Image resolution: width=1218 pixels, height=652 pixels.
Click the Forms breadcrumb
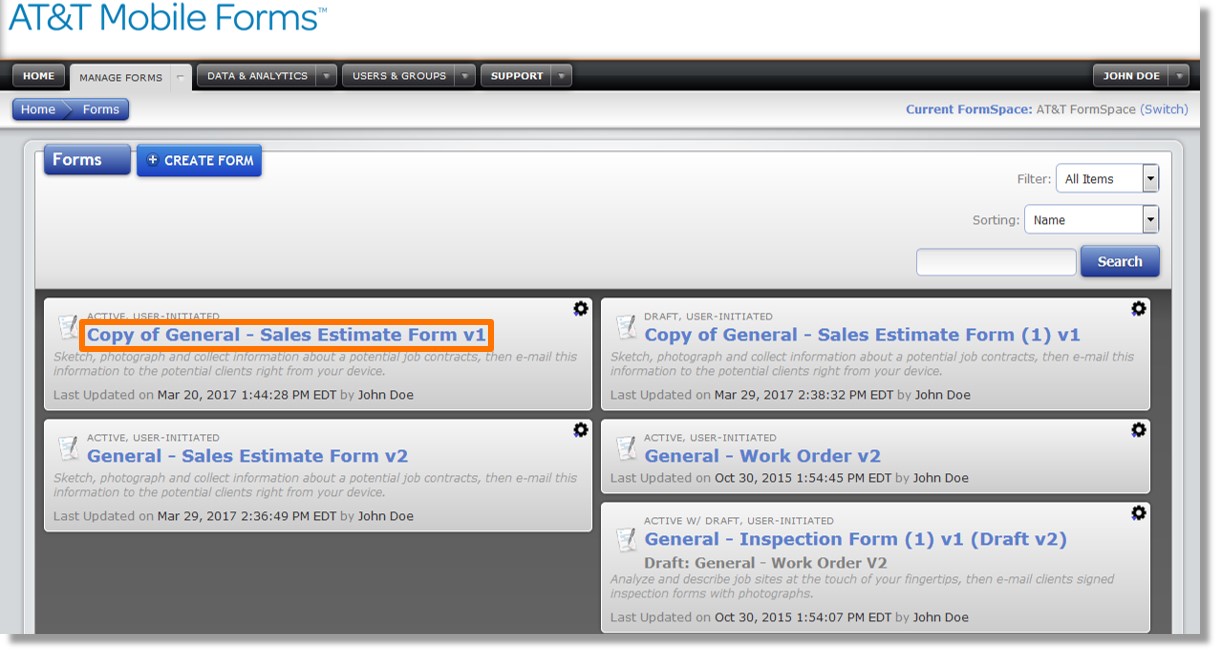point(100,110)
